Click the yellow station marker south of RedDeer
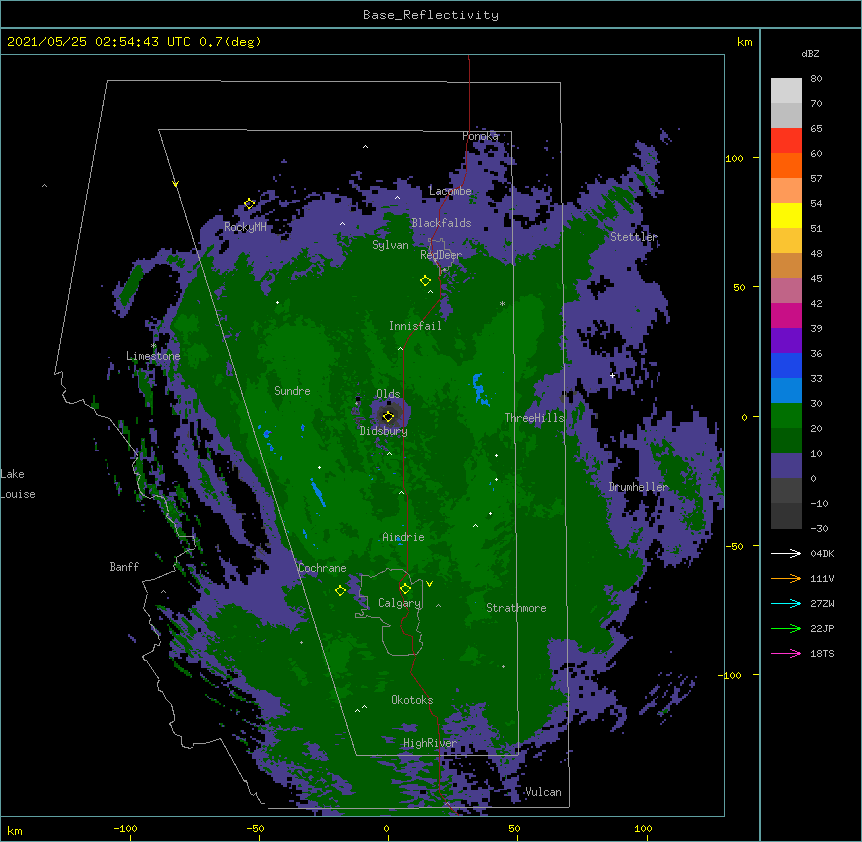The image size is (862, 842). pyautogui.click(x=425, y=281)
